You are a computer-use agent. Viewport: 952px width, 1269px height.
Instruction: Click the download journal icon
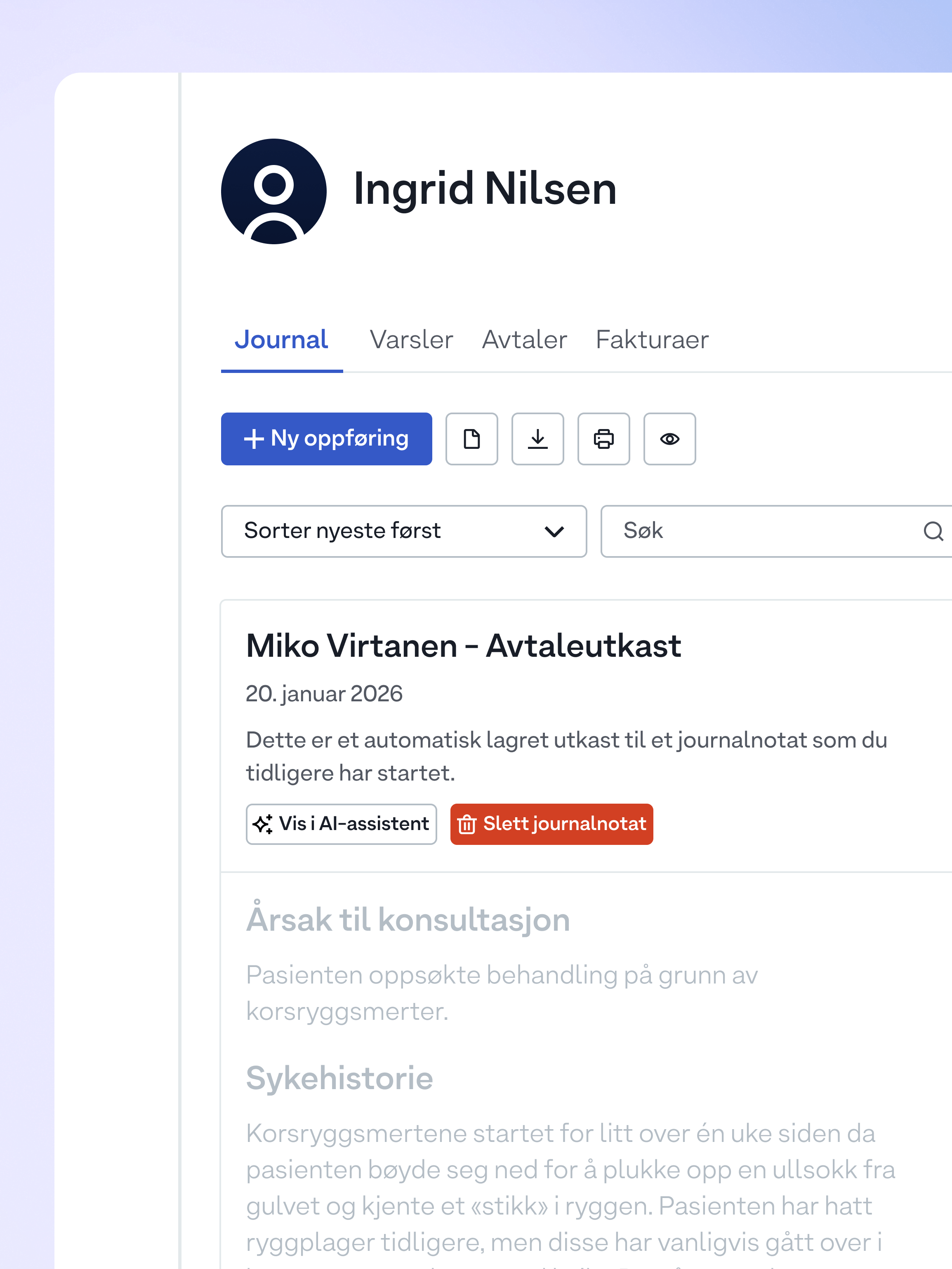(x=537, y=439)
